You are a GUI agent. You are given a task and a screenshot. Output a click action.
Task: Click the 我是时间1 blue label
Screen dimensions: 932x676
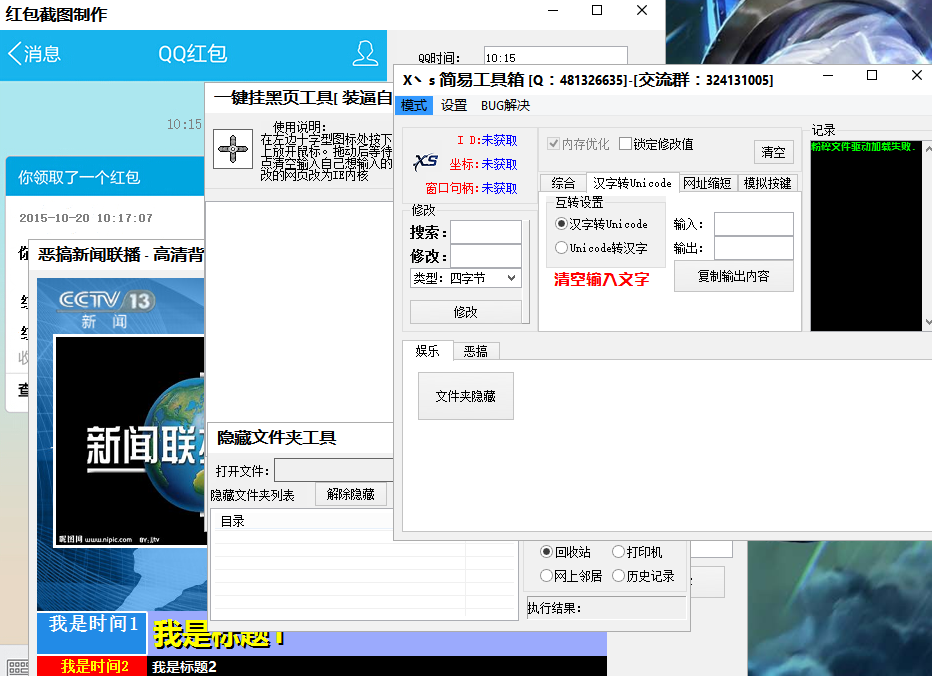click(x=93, y=632)
